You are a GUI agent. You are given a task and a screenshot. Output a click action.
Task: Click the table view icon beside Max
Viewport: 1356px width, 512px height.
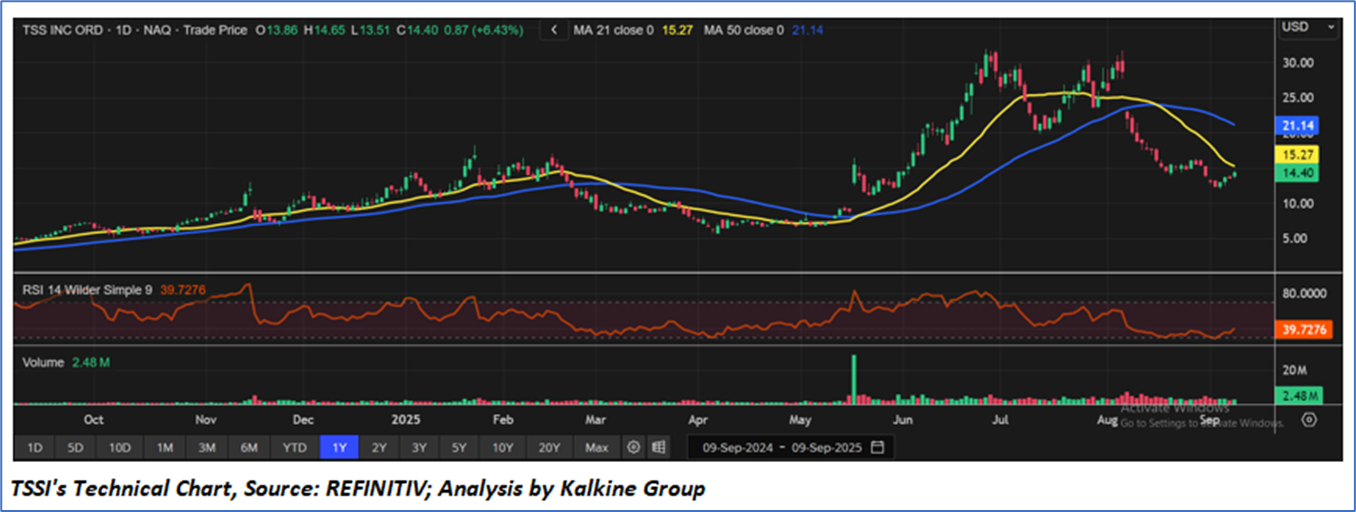coord(658,447)
